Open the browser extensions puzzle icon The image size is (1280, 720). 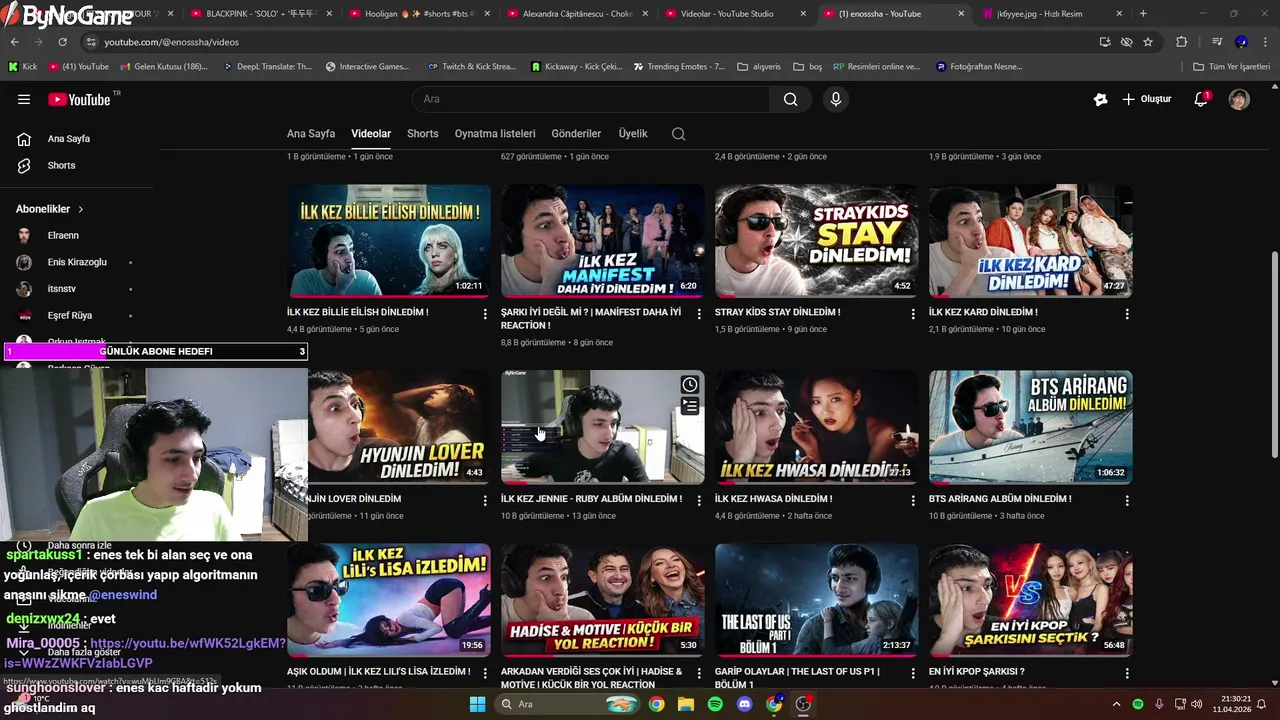point(1181,42)
